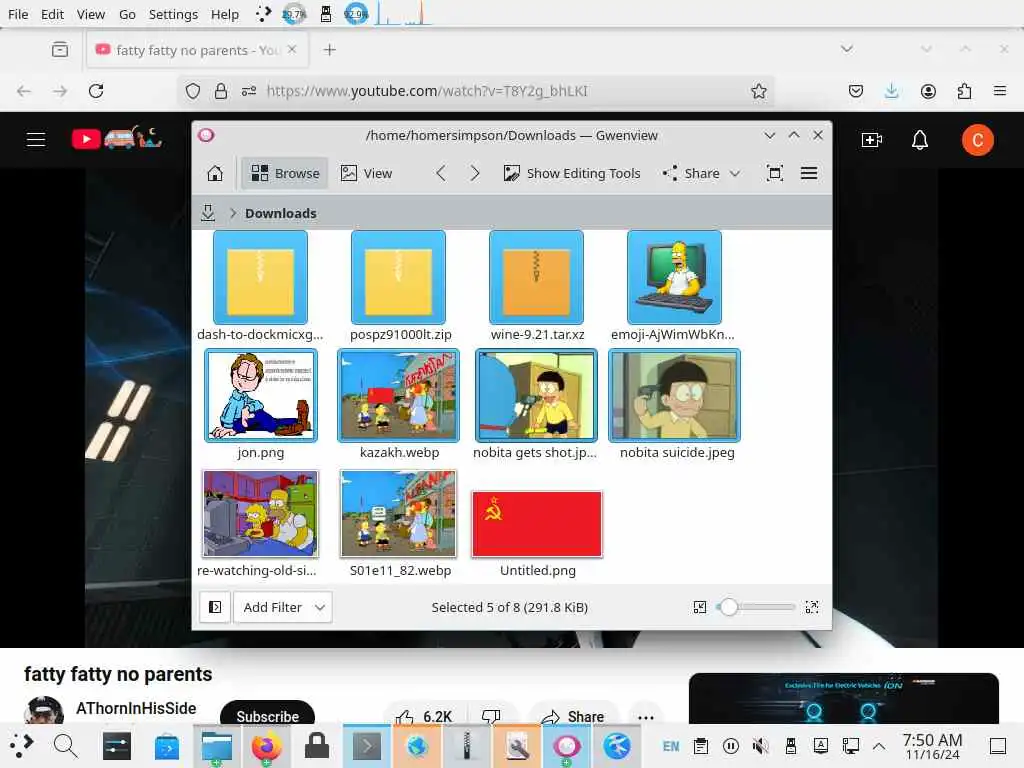The image size is (1024, 768).
Task: Select pospz91000lt.zip thumbnail
Action: 398,277
